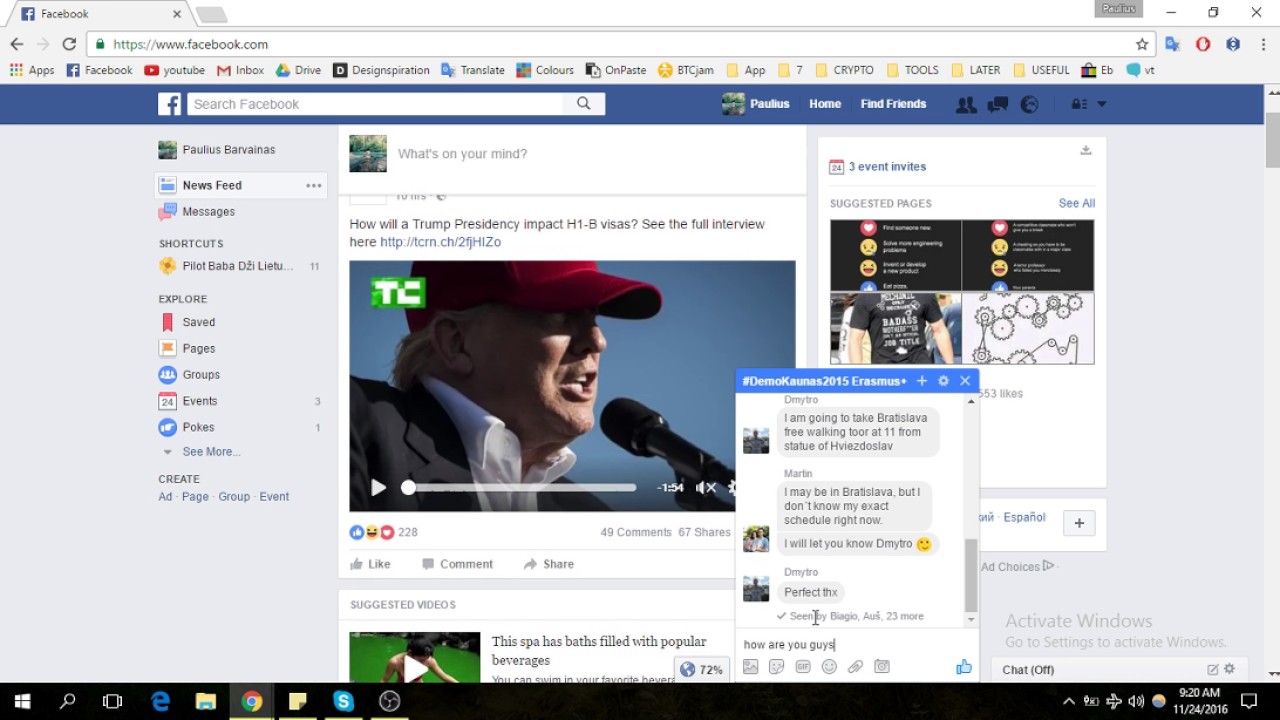Image resolution: width=1280 pixels, height=720 pixels.
Task: Click Create Event link
Action: [274, 497]
